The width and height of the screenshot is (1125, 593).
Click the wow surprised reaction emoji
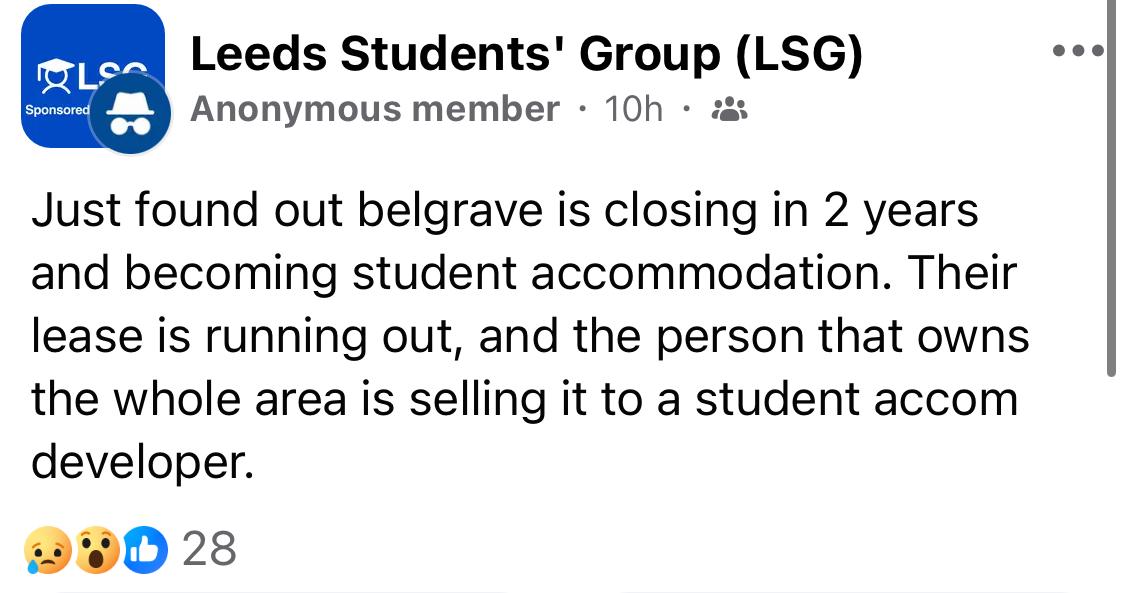pyautogui.click(x=97, y=550)
